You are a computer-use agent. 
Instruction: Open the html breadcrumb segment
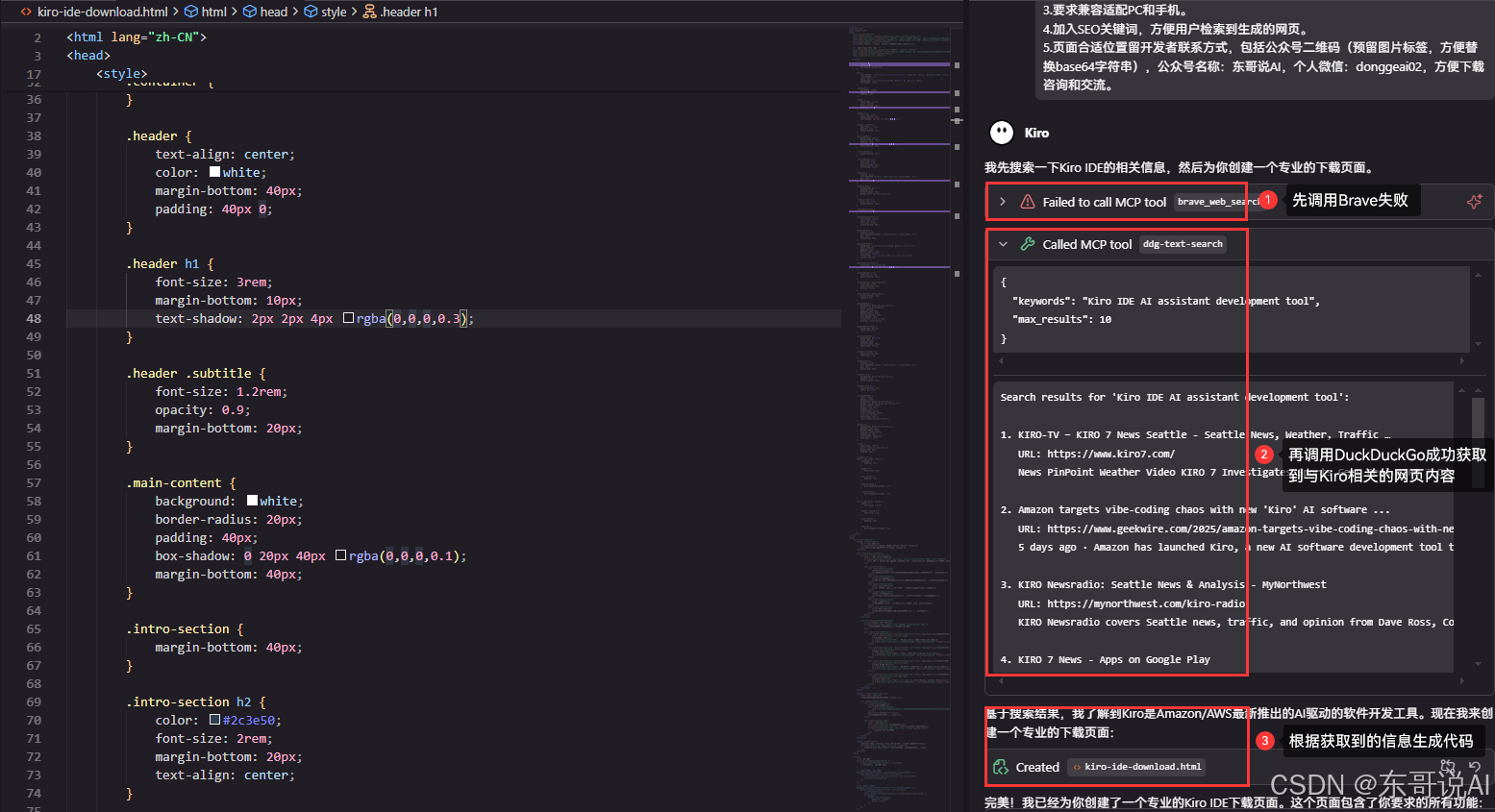(213, 12)
